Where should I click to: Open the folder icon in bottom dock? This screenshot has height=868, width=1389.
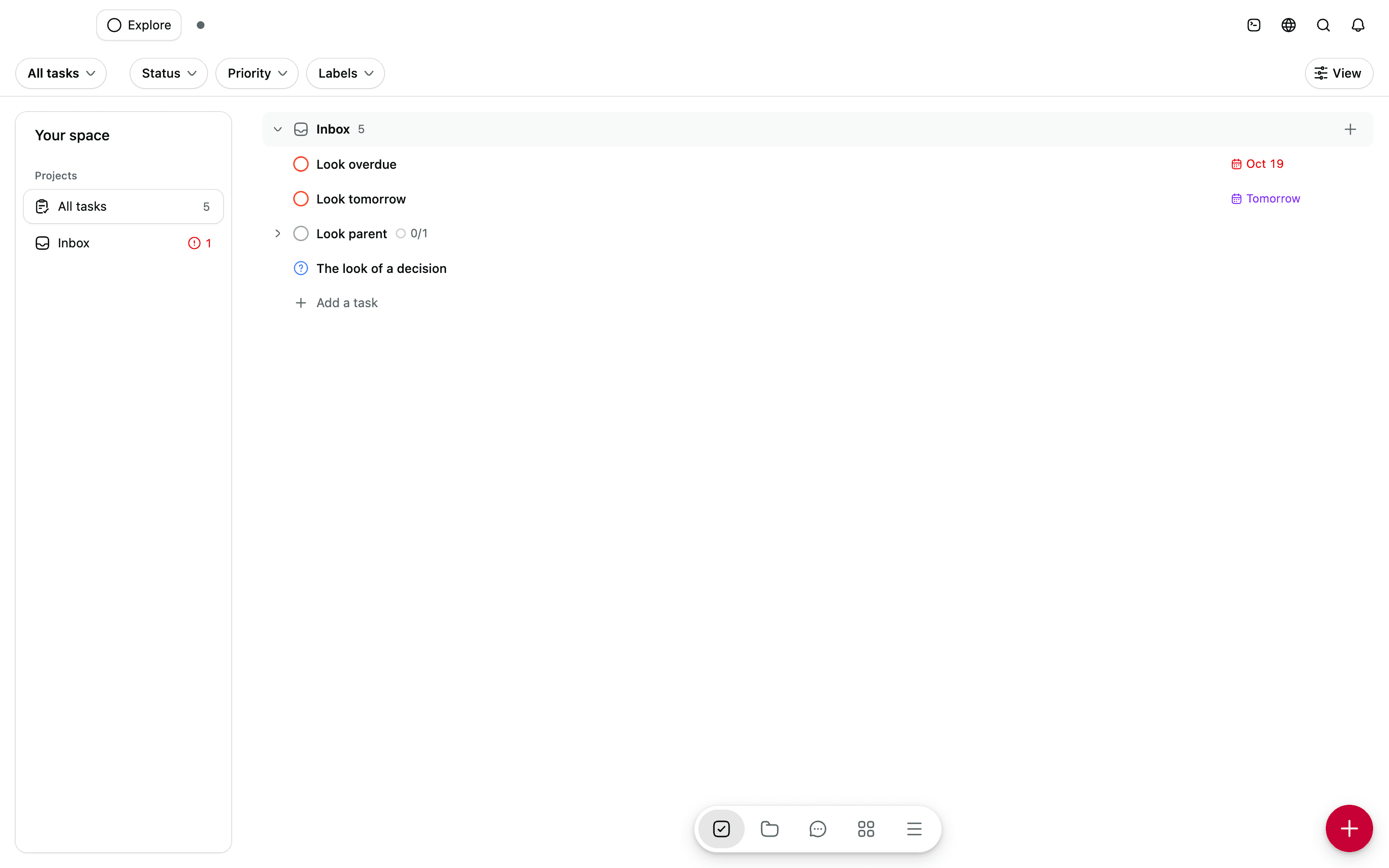point(770,829)
